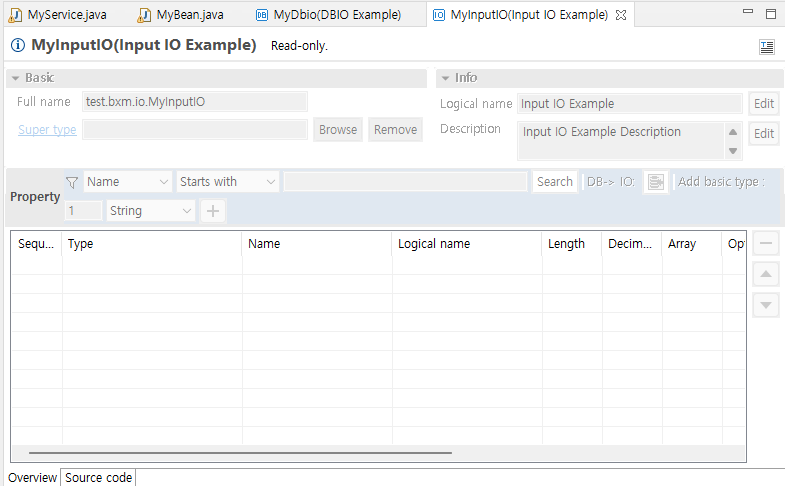Open the String basic type dropdown
Image resolution: width=785 pixels, height=486 pixels.
pos(152,211)
